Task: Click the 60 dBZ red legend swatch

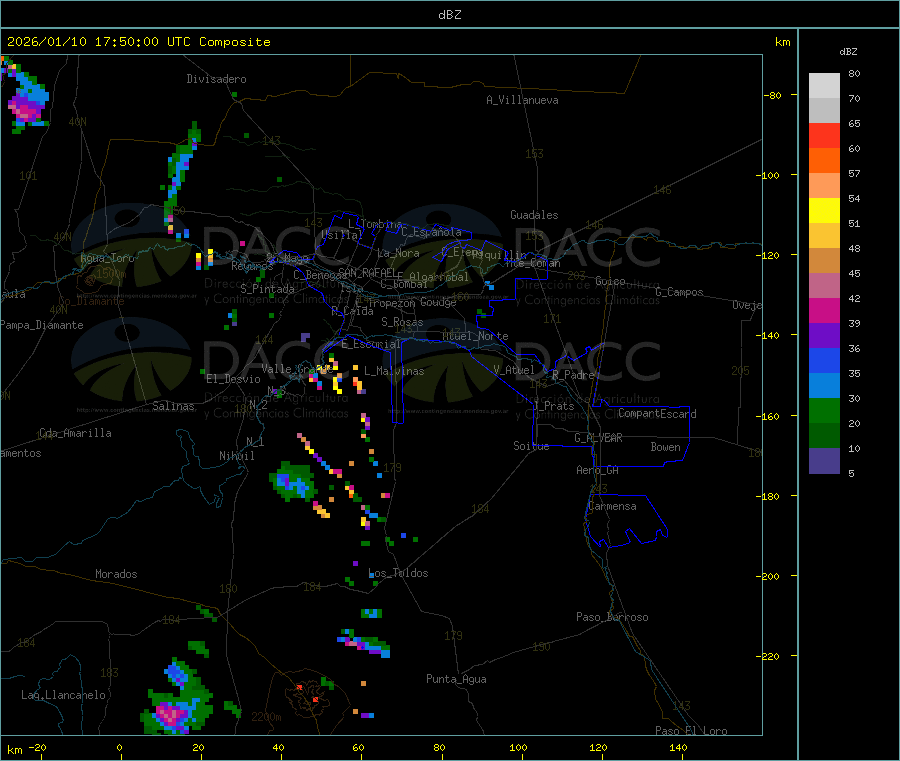Action: click(x=824, y=135)
